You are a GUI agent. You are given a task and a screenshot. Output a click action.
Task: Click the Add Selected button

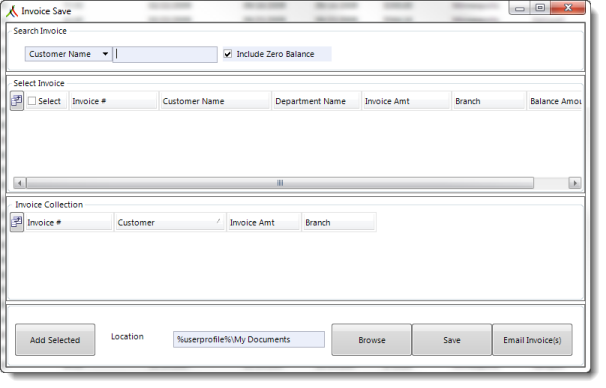(55, 340)
